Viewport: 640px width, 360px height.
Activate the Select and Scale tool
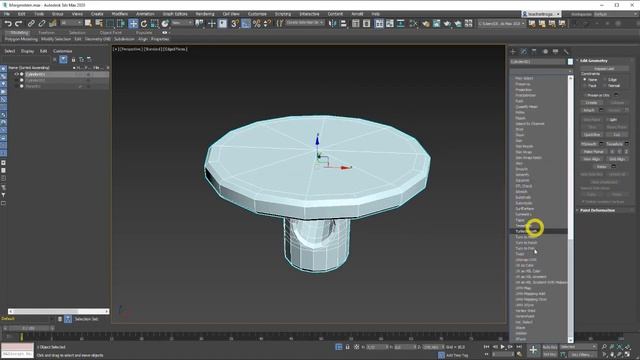(x=154, y=24)
